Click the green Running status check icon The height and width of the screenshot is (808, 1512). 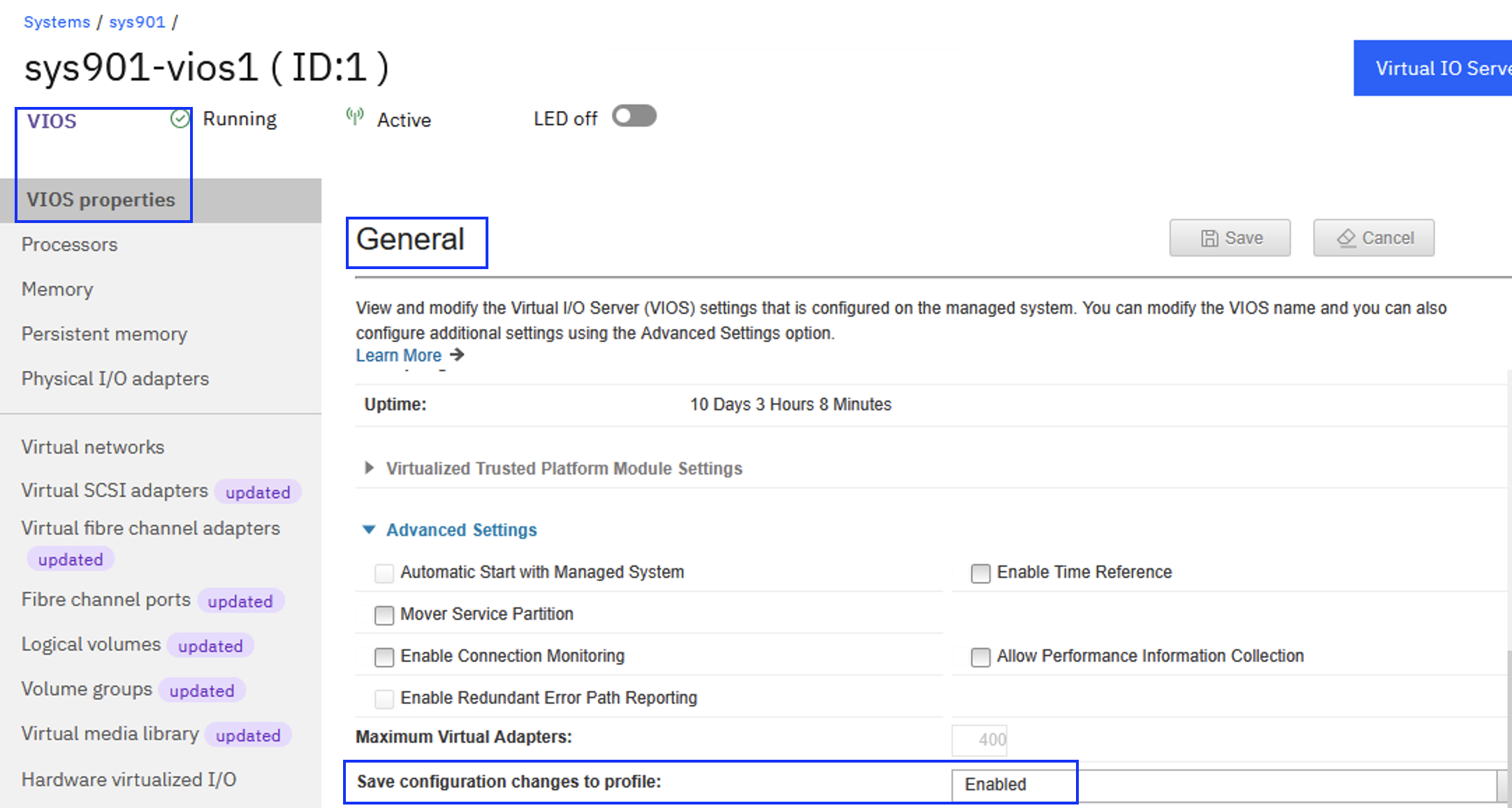point(180,119)
